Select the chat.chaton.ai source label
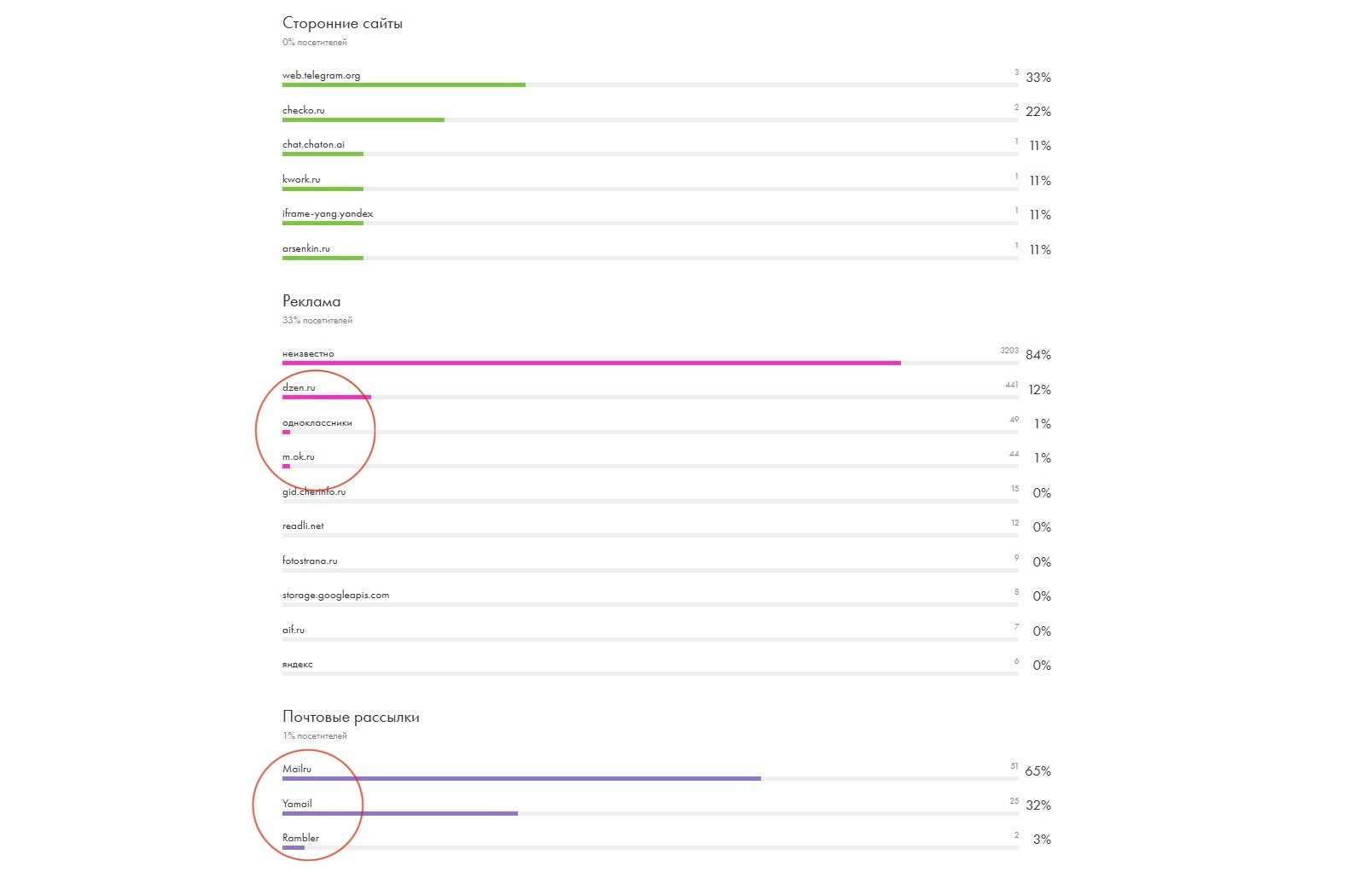The image size is (1372, 872). (x=313, y=145)
